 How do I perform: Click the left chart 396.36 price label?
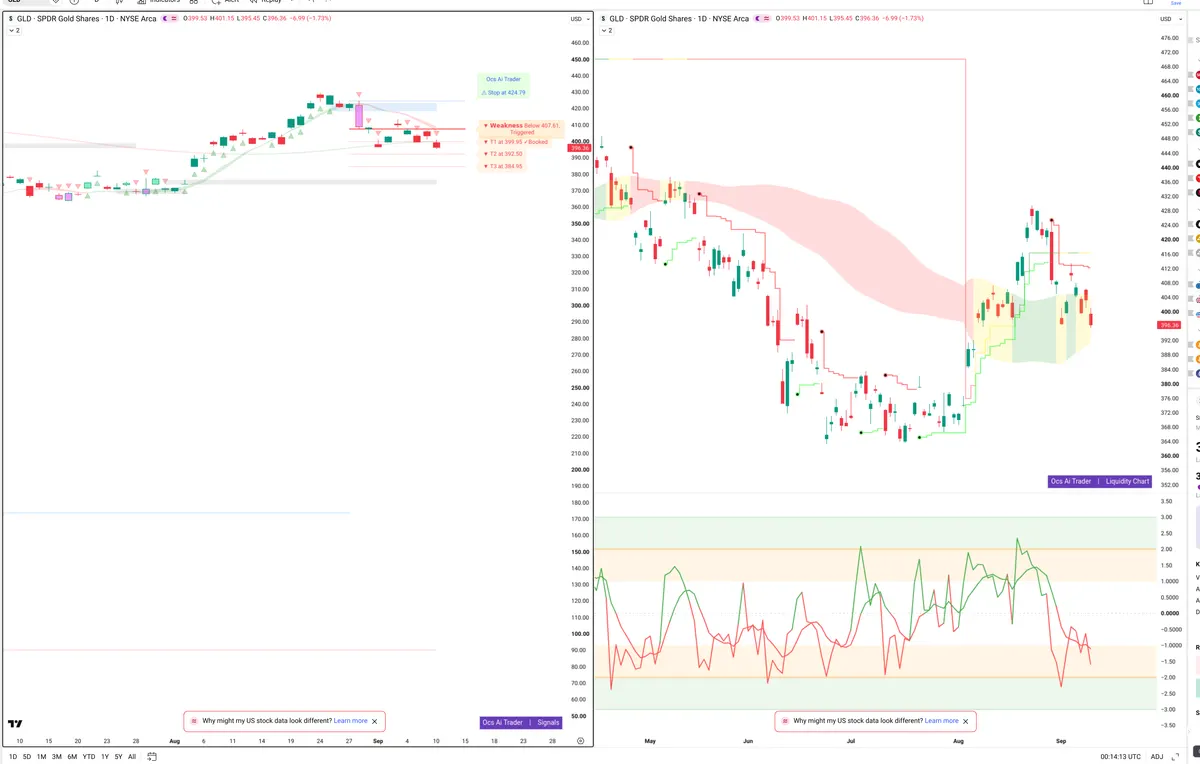click(x=578, y=148)
